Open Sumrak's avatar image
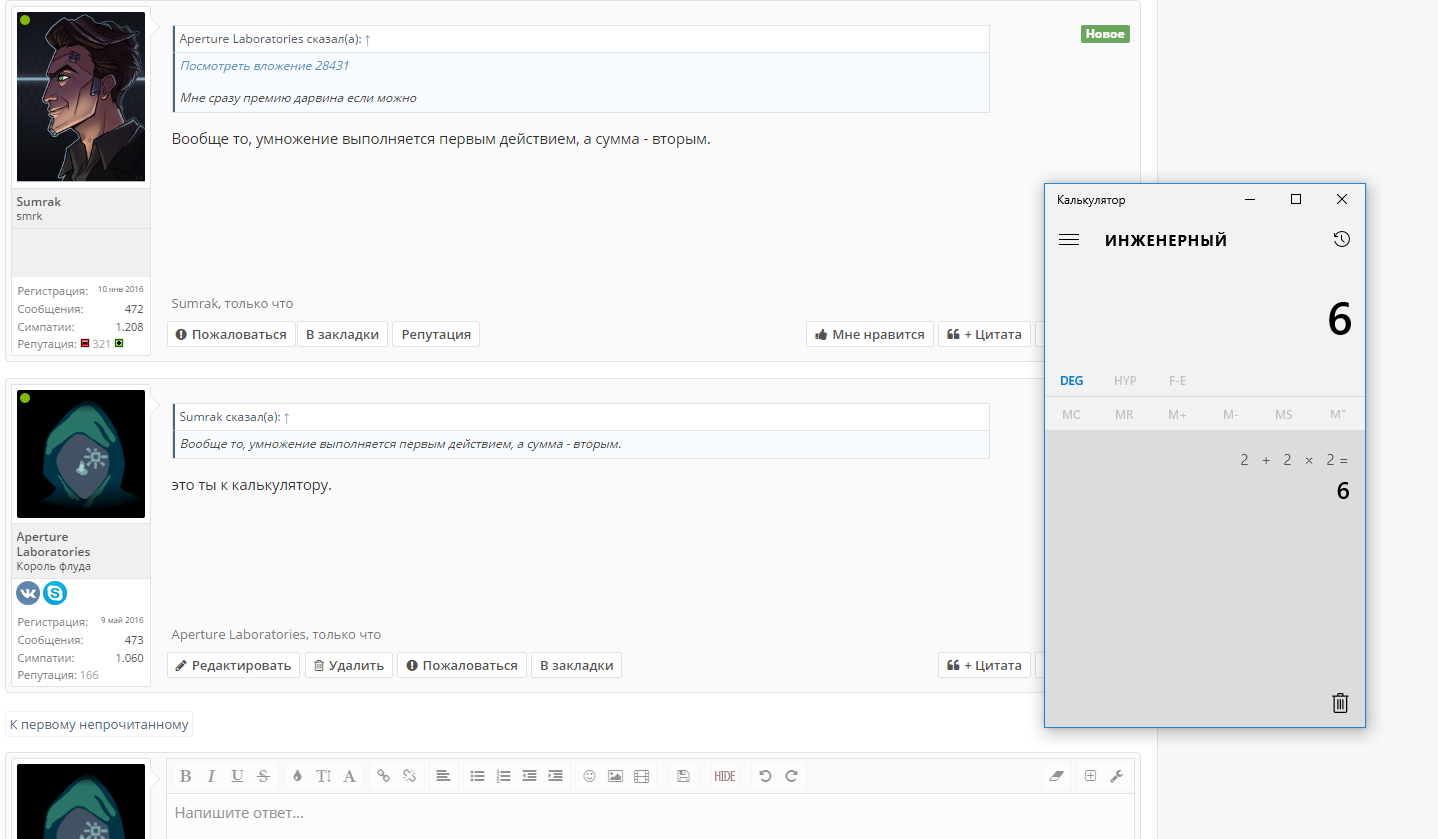1438x839 pixels. tap(81, 97)
